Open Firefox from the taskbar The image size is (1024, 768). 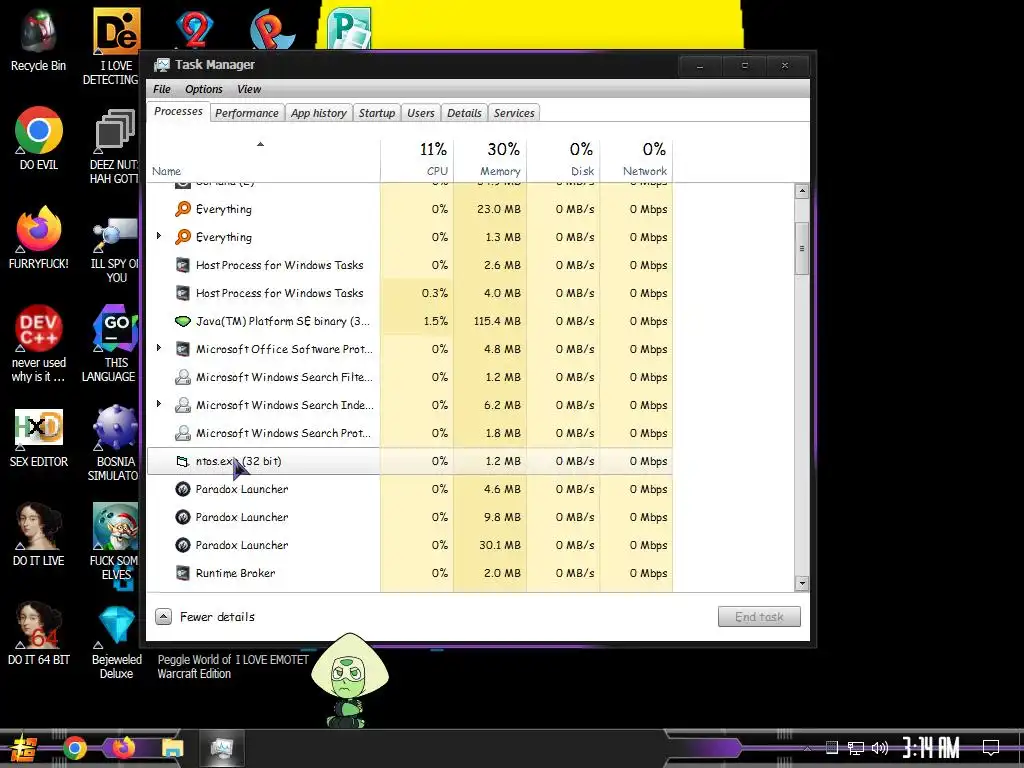[123, 747]
